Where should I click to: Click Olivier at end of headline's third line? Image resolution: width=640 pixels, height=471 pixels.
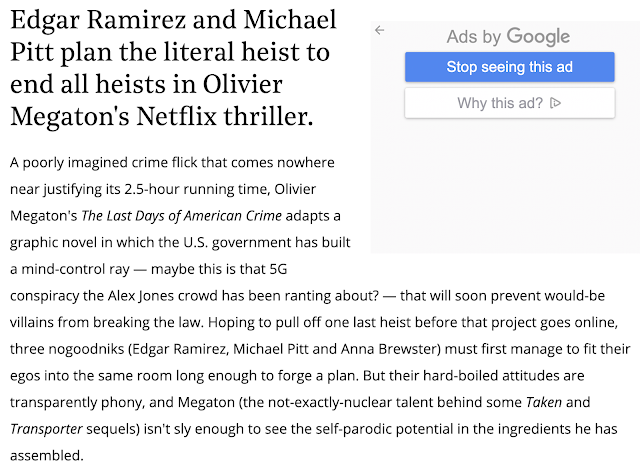242,84
